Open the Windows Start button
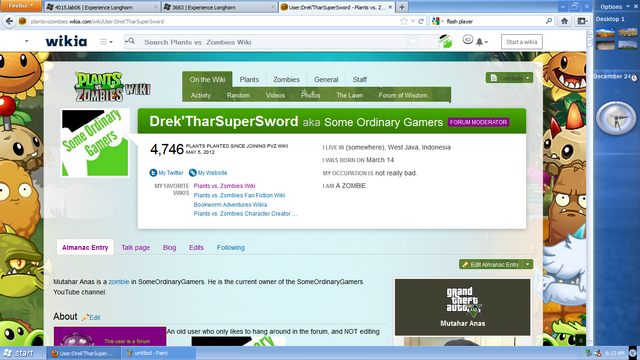 [18, 353]
